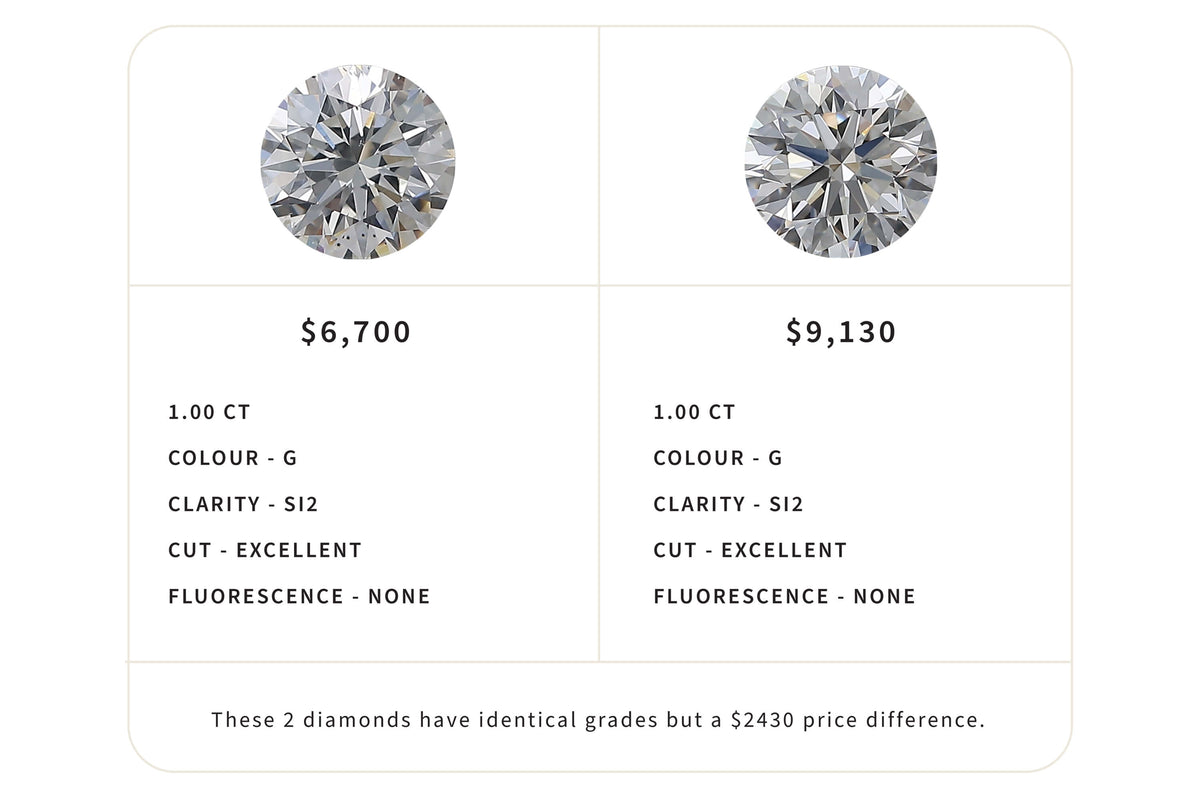The width and height of the screenshot is (1200, 800).
Task: Click 1.00 CT under the $6,700 diamond
Action: 209,412
